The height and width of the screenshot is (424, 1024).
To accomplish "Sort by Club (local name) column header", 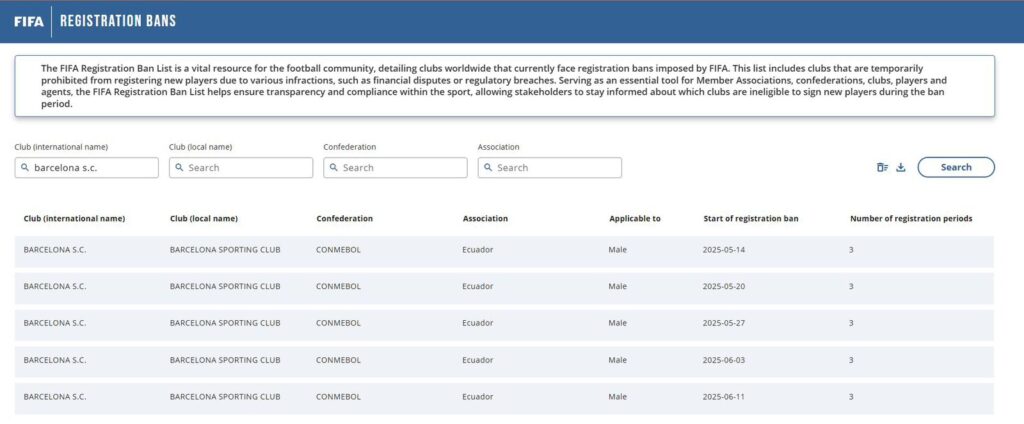I will (x=204, y=219).
